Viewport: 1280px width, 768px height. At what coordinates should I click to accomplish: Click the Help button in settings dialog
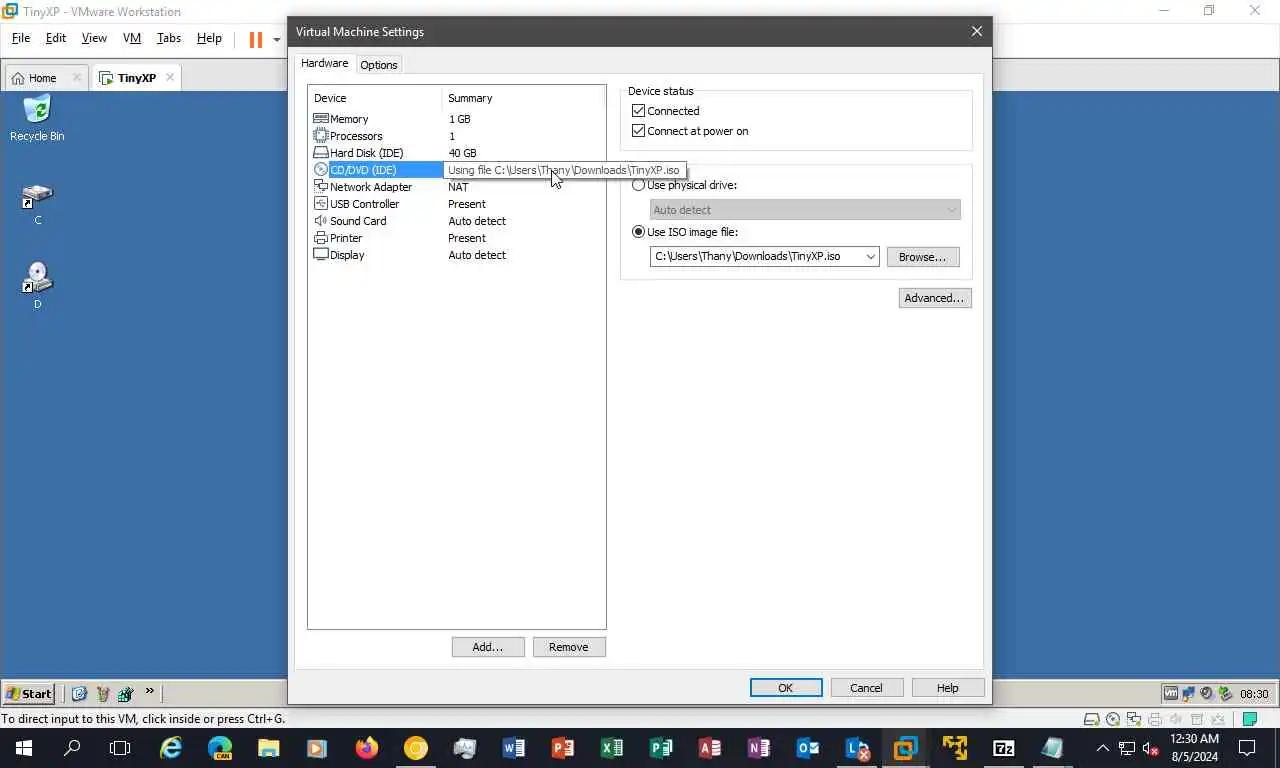coord(948,688)
